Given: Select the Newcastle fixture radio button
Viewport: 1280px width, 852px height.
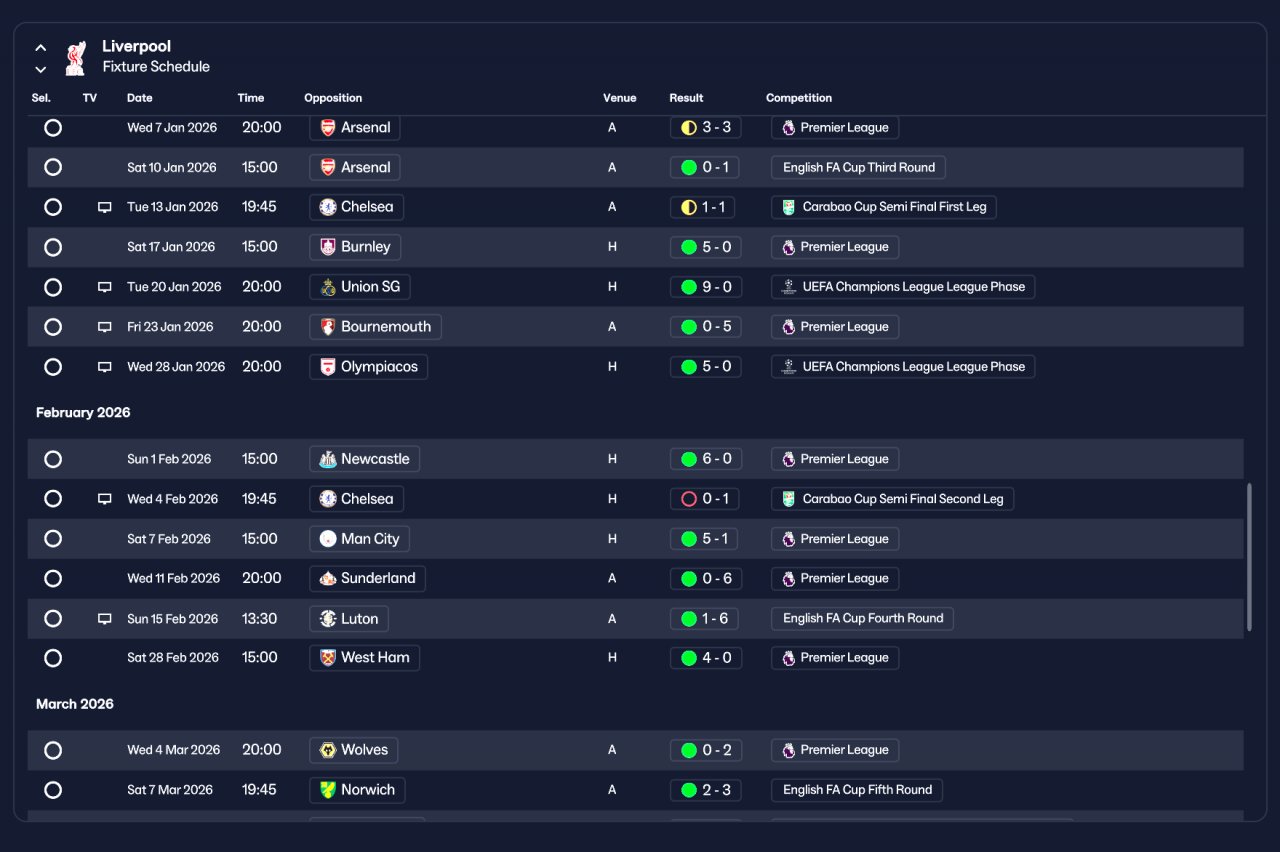Looking at the screenshot, I should pos(53,459).
